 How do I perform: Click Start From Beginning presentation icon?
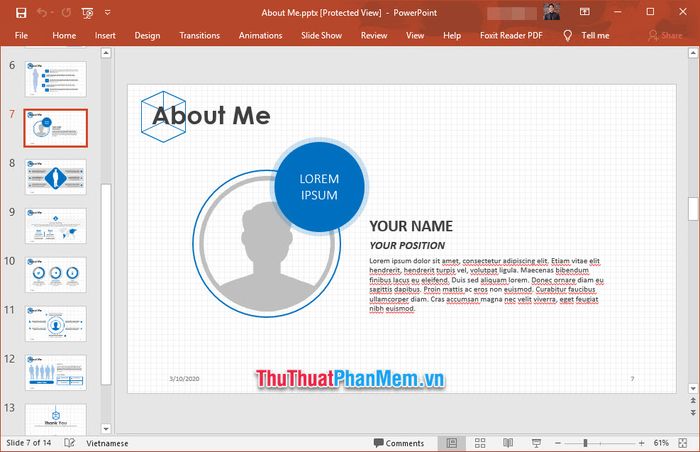point(89,13)
